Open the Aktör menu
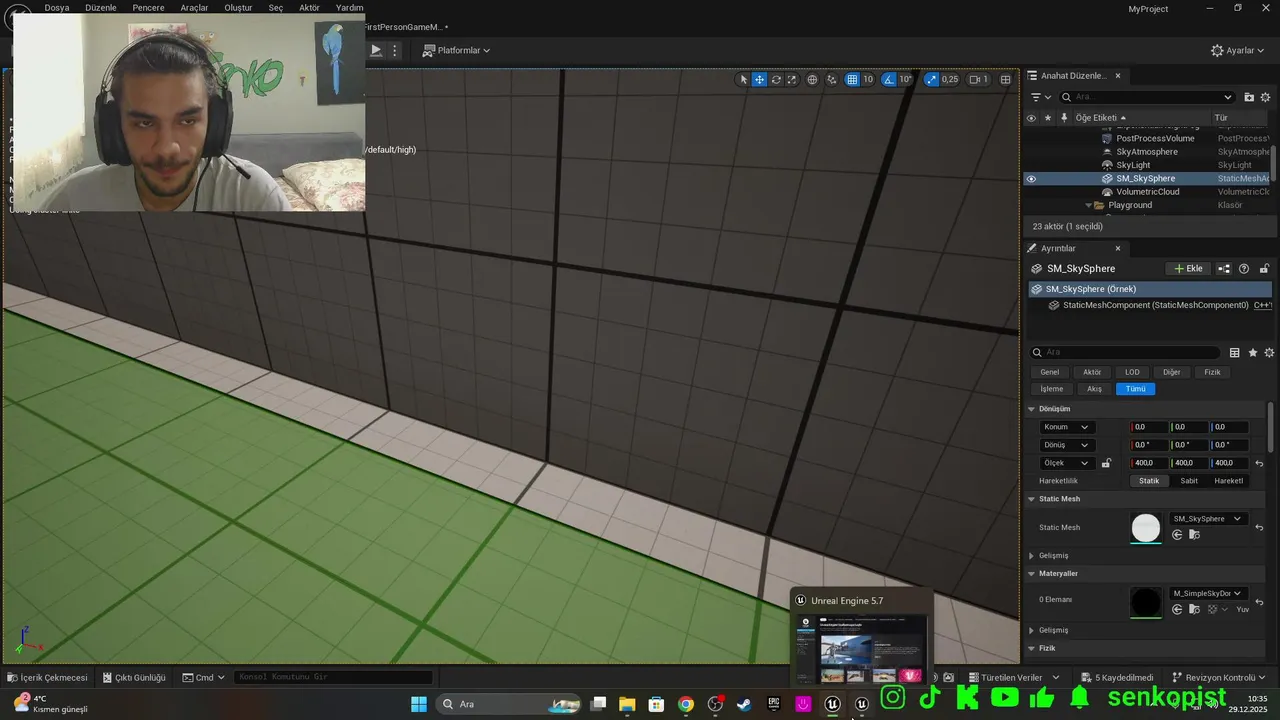 309,7
